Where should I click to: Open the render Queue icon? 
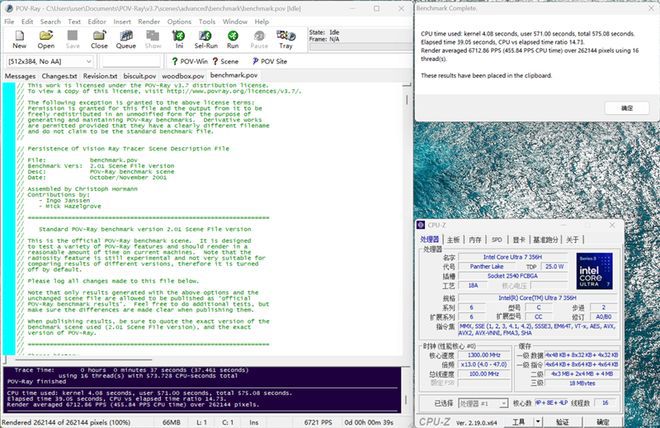126,40
